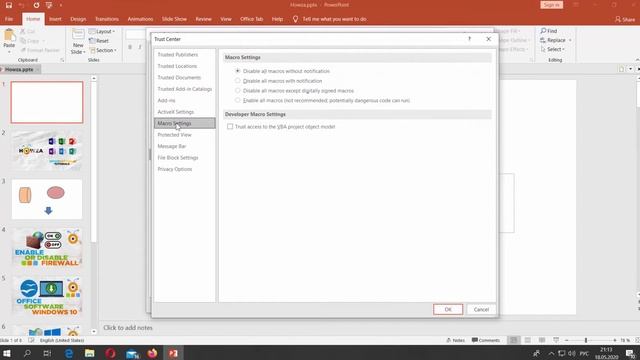Open the Layout dropdown
640x360 pixels.
(x=102, y=31)
